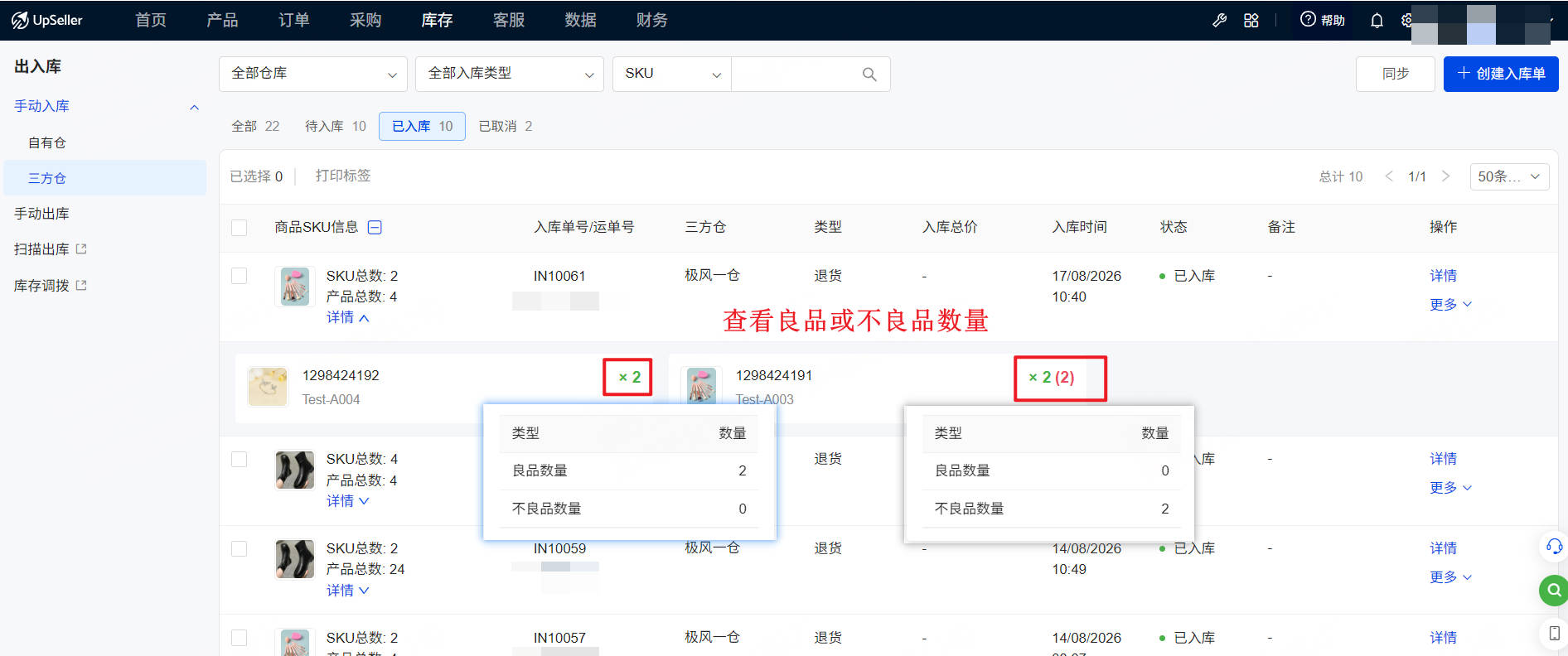
Task: Collapse 详情 under IN10061 SKU info
Action: coord(348,317)
